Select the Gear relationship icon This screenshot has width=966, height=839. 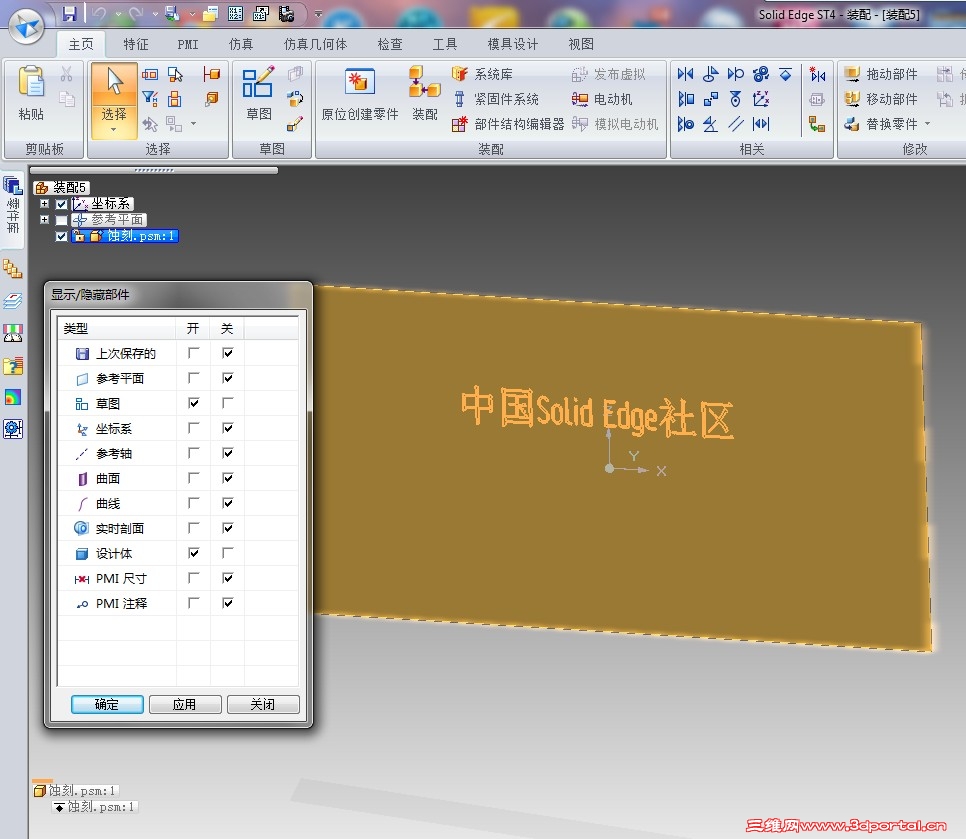761,74
